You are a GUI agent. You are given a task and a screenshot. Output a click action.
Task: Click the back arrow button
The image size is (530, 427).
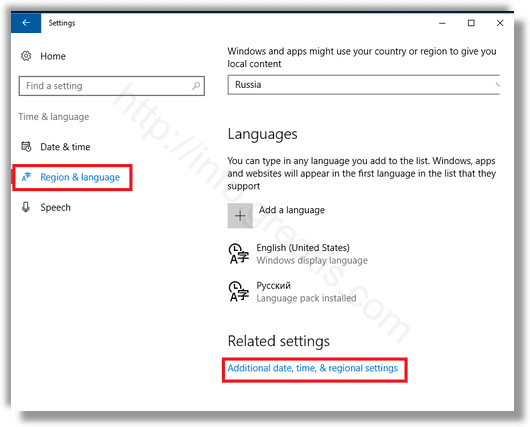(26, 23)
